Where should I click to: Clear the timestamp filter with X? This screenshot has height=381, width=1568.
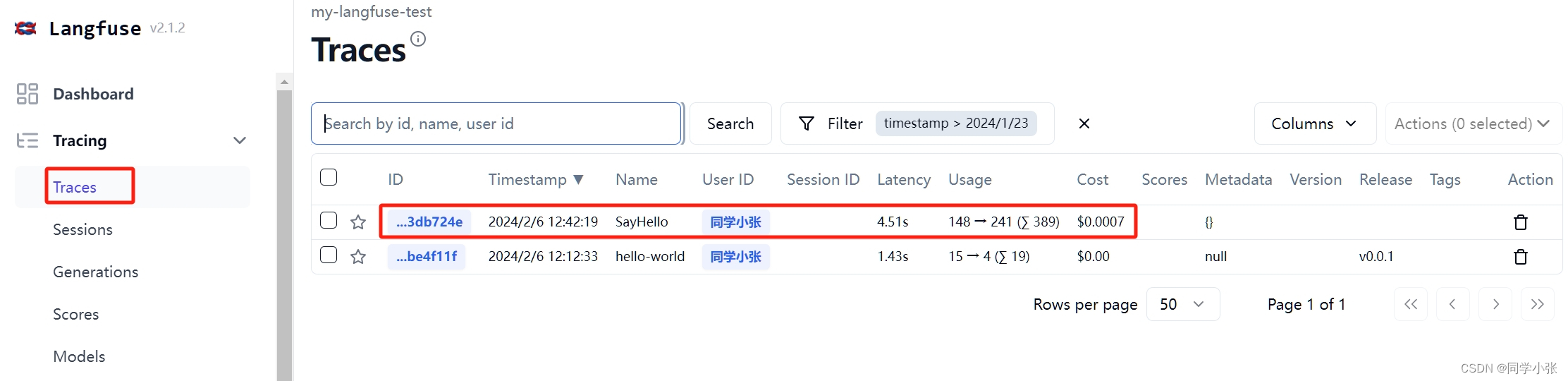(x=1084, y=123)
